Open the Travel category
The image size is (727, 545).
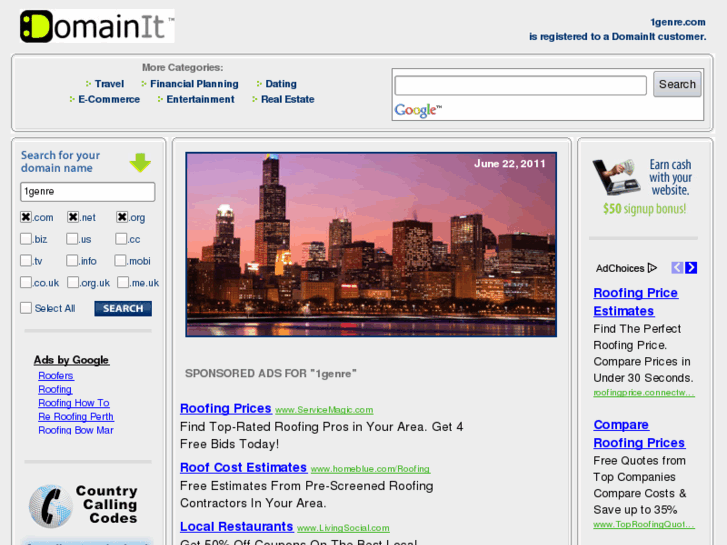point(109,84)
